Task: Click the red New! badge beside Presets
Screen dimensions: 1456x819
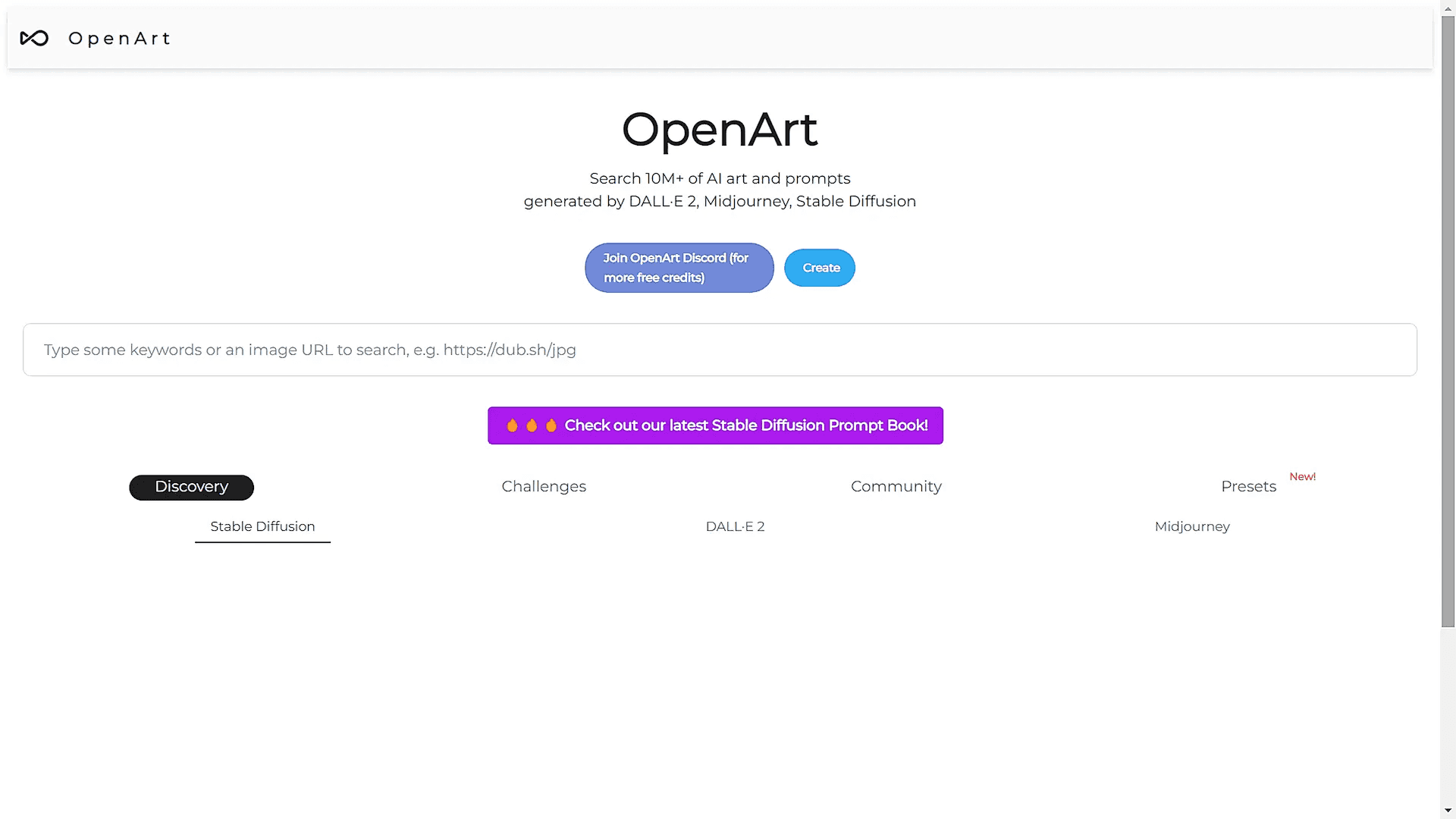Action: tap(1302, 476)
